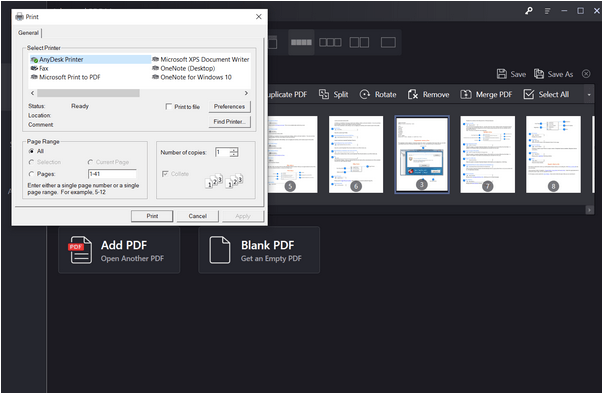602x393 pixels.
Task: Switch to three-column thumbnail view
Action: pos(330,42)
